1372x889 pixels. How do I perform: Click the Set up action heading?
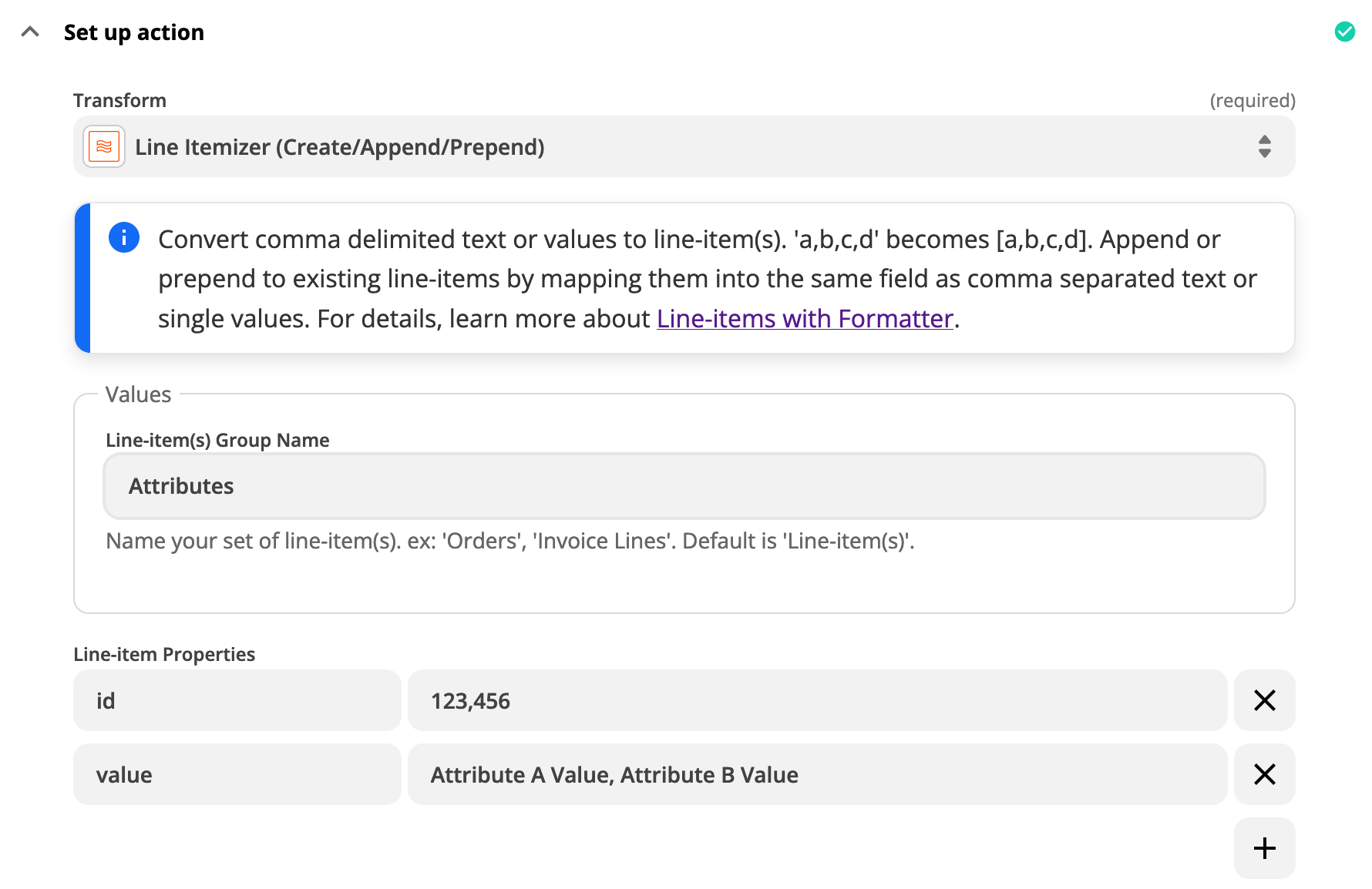click(x=134, y=32)
